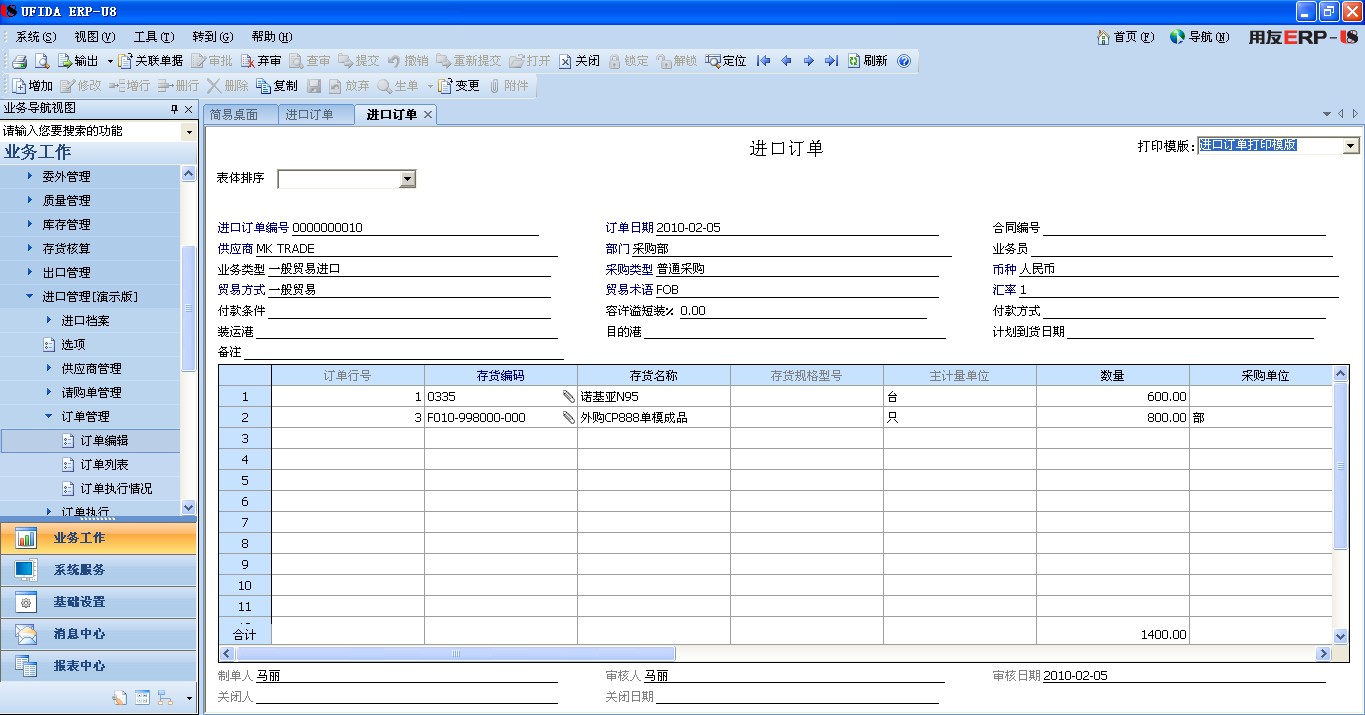Click the 弃审 un-approve button
The image size is (1365, 715).
(x=260, y=61)
